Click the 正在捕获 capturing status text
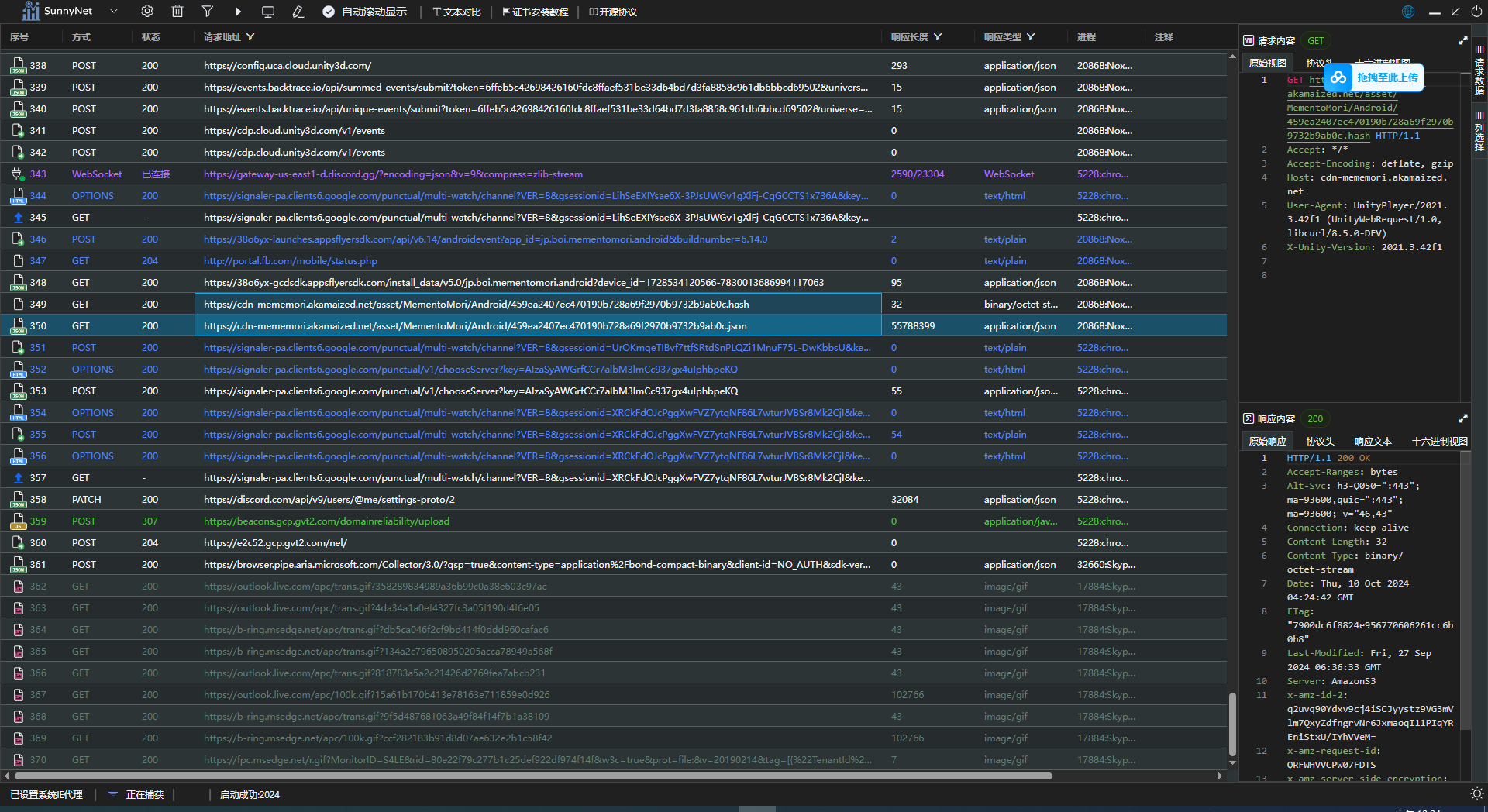This screenshot has width=1488, height=812. point(145,794)
